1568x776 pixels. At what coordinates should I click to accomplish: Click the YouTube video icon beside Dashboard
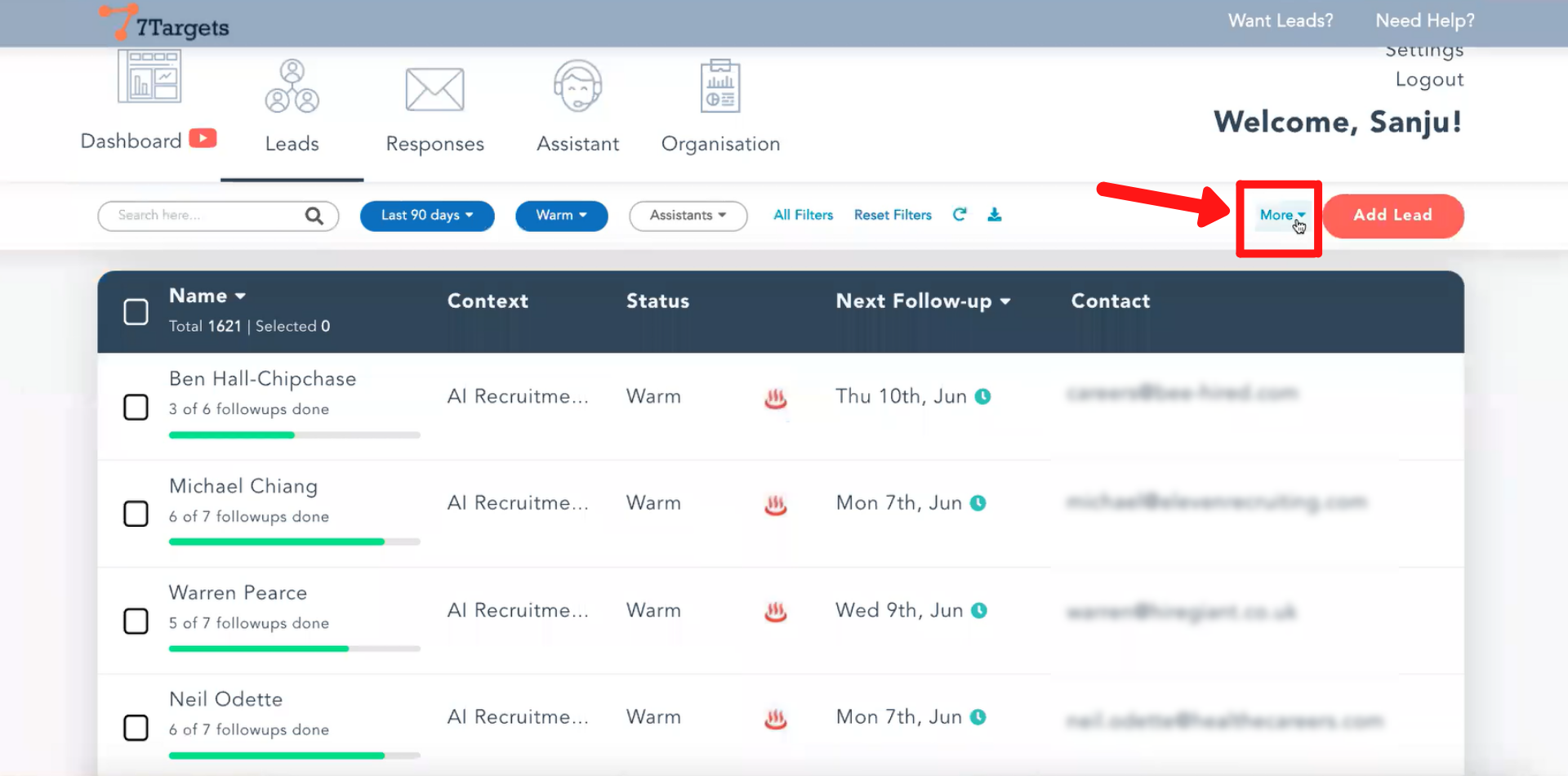pyautogui.click(x=203, y=139)
